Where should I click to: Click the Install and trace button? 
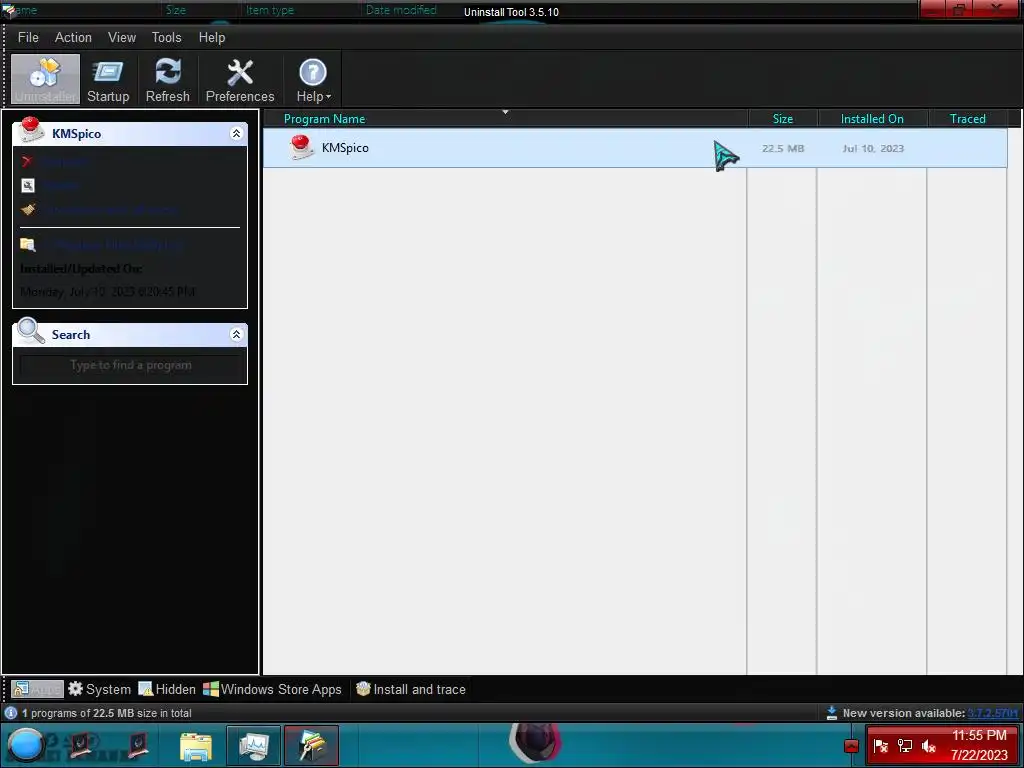(x=411, y=689)
